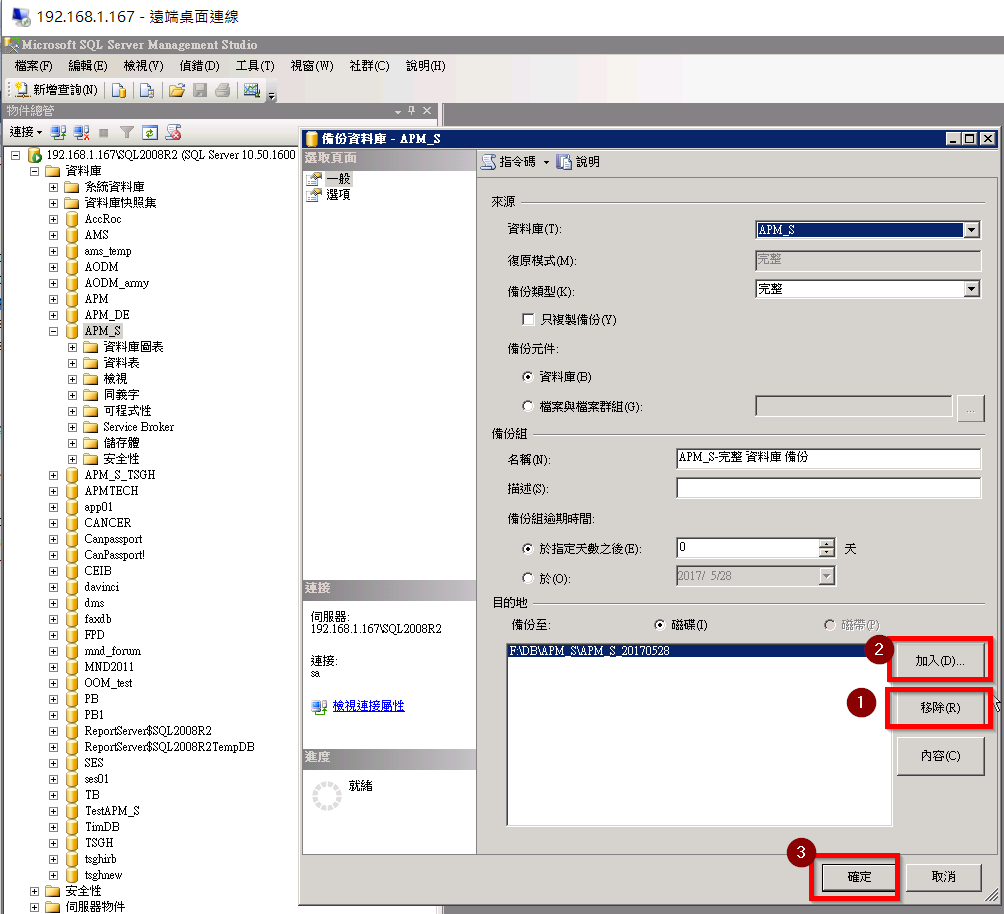
Task: Click the backup set 名稱(N) input field
Action: pyautogui.click(x=829, y=458)
